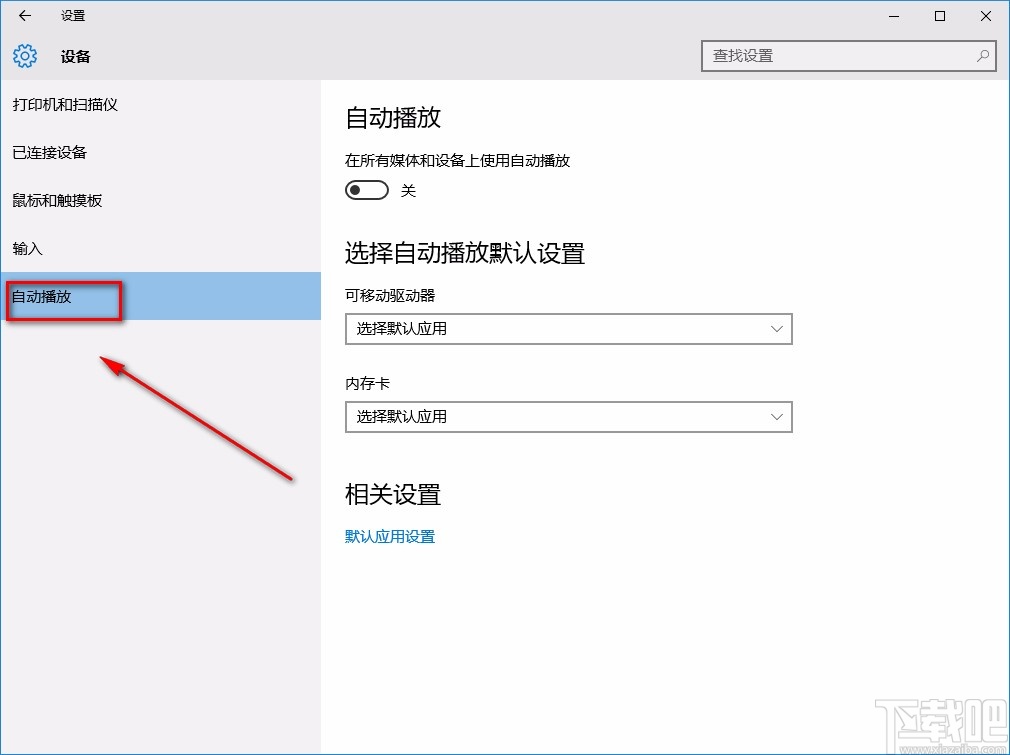1010x755 pixels.
Task: Open the 内存卡 default app dropdown
Action: 568,417
